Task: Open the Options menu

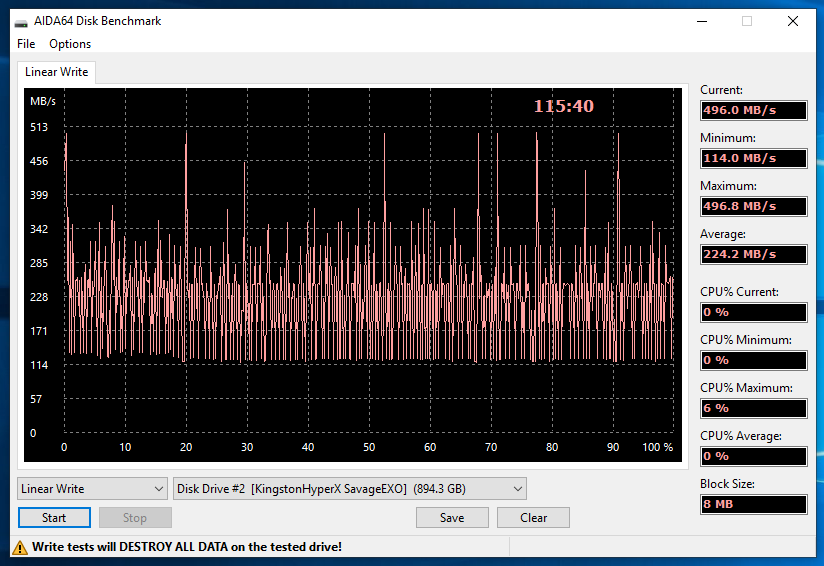Action: [x=70, y=44]
